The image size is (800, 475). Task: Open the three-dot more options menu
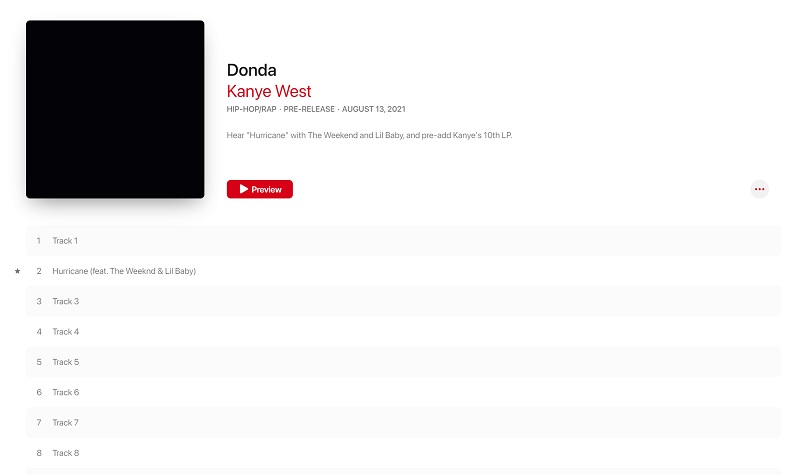759,189
